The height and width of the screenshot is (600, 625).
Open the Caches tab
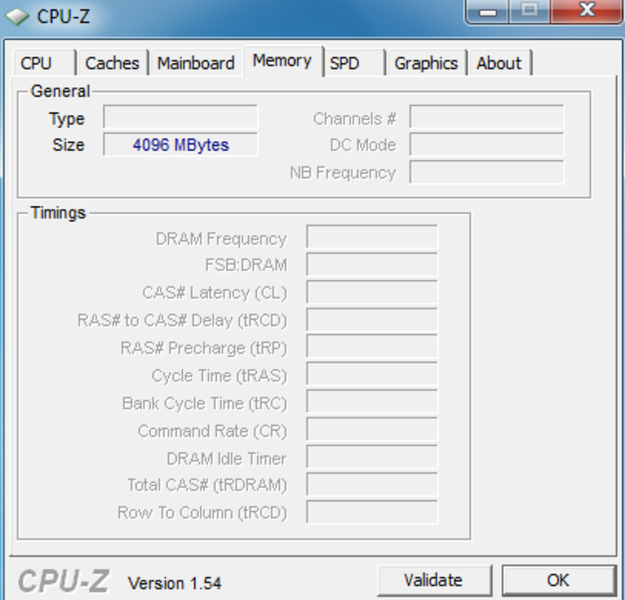(x=112, y=63)
